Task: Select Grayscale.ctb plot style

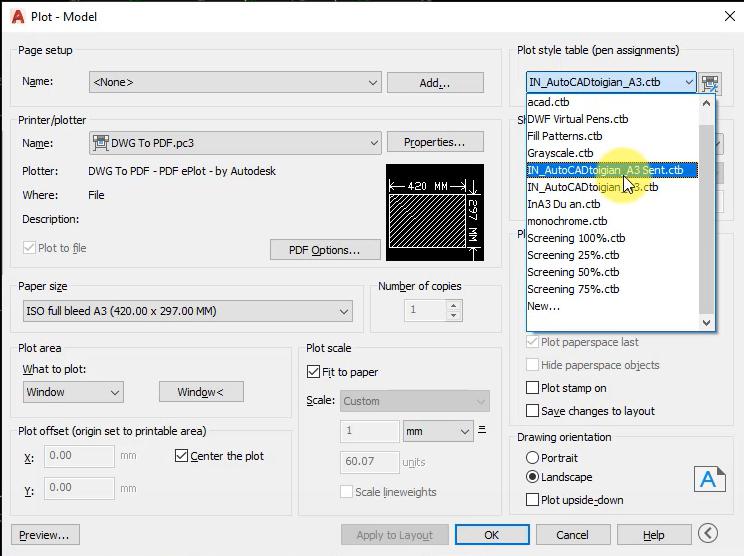Action: click(612, 153)
